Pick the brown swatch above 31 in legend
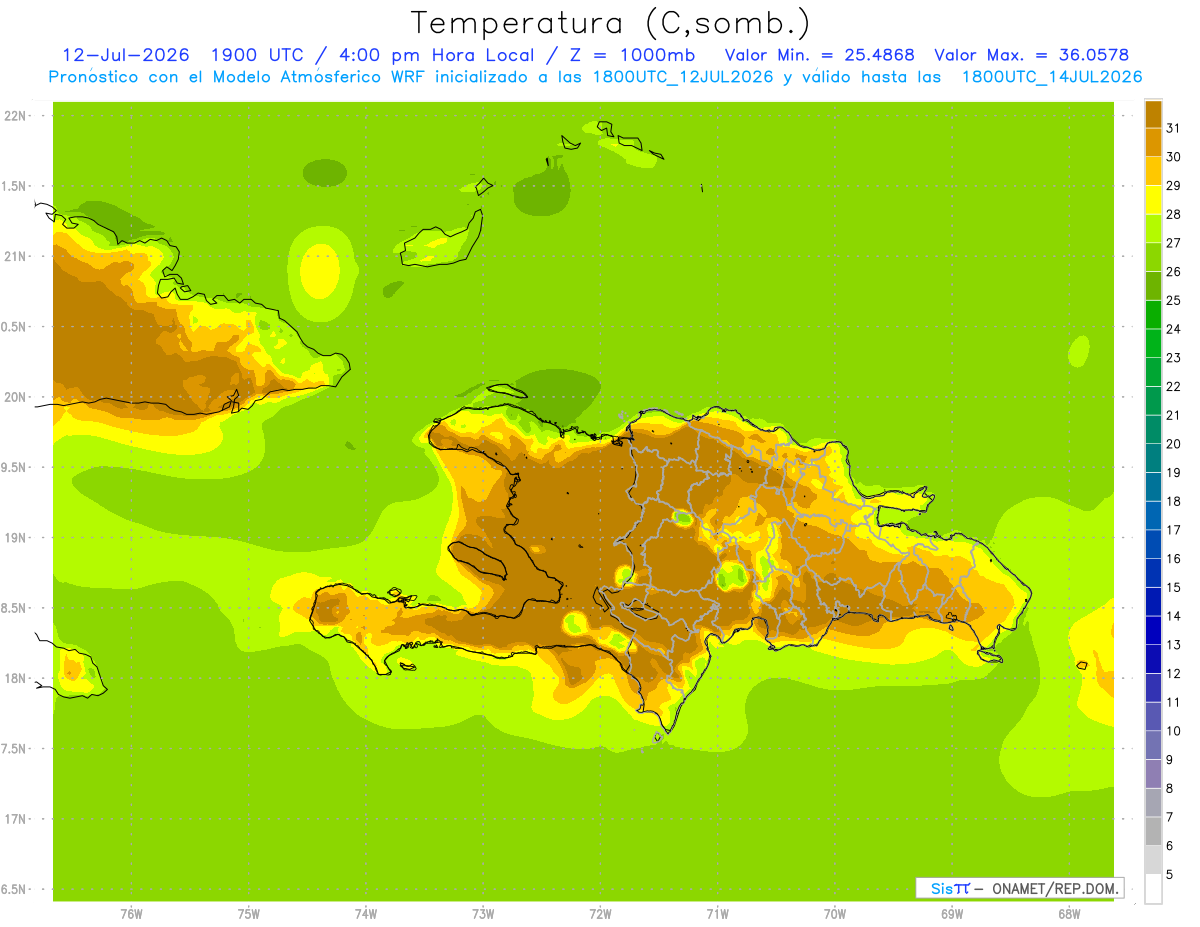Viewport: 1200px width, 927px height. click(1153, 114)
